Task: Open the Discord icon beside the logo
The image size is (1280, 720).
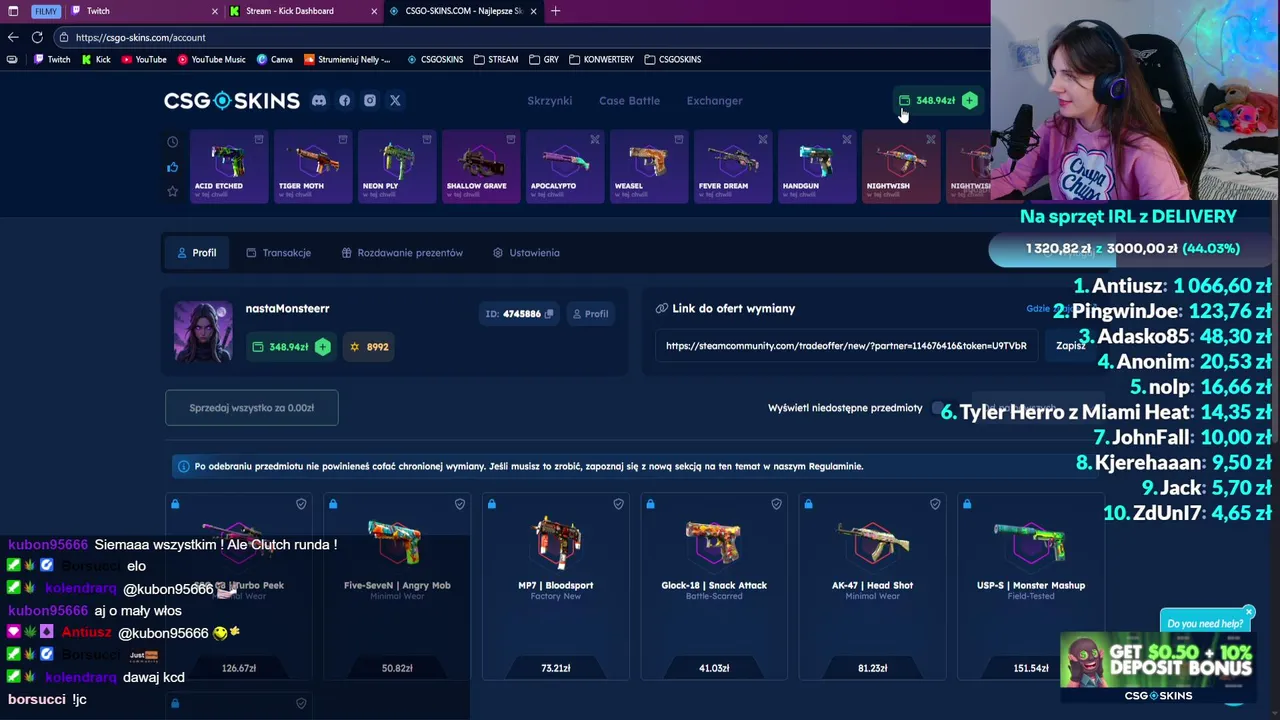Action: pos(319,100)
